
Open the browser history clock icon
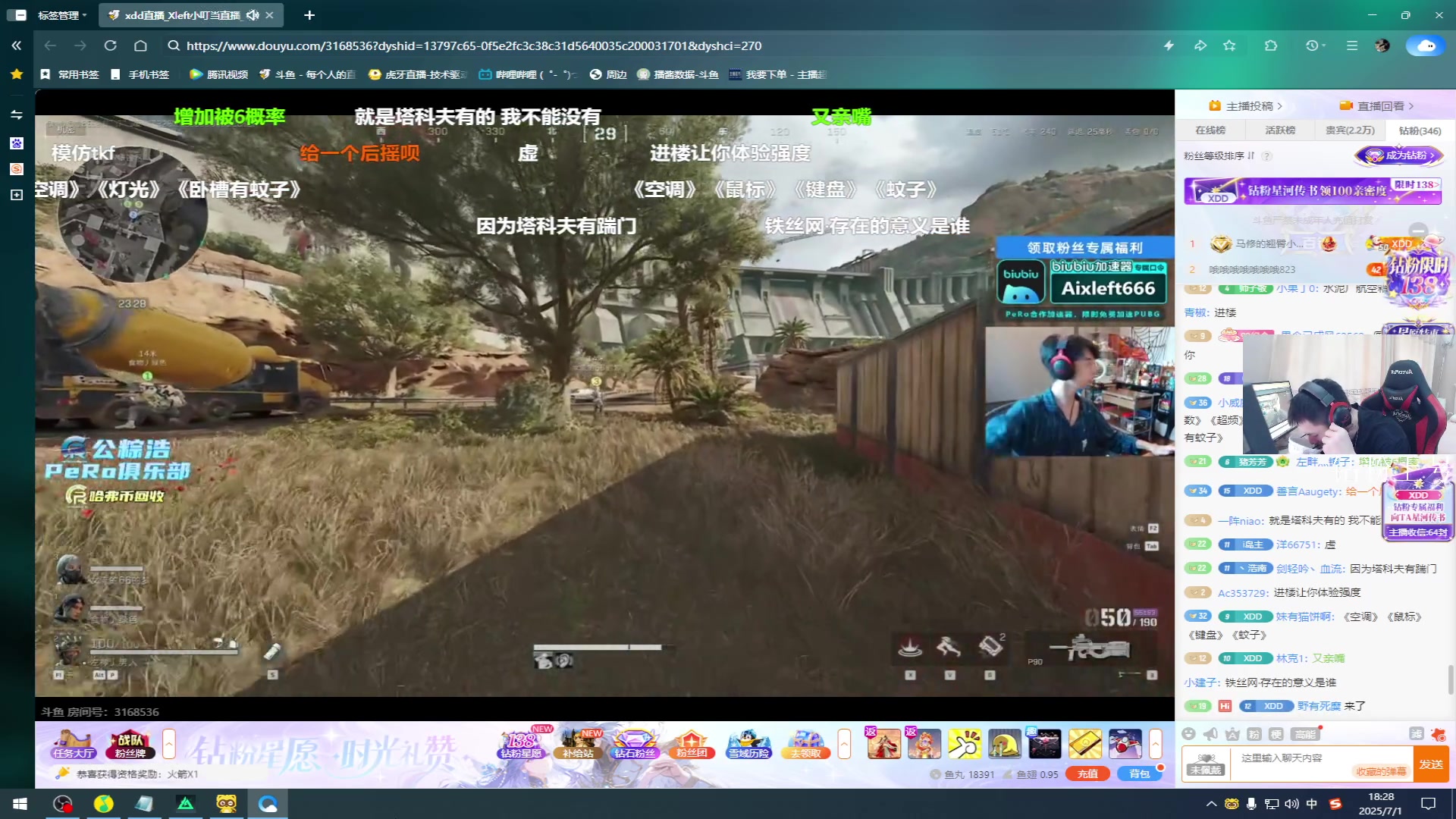click(1312, 45)
